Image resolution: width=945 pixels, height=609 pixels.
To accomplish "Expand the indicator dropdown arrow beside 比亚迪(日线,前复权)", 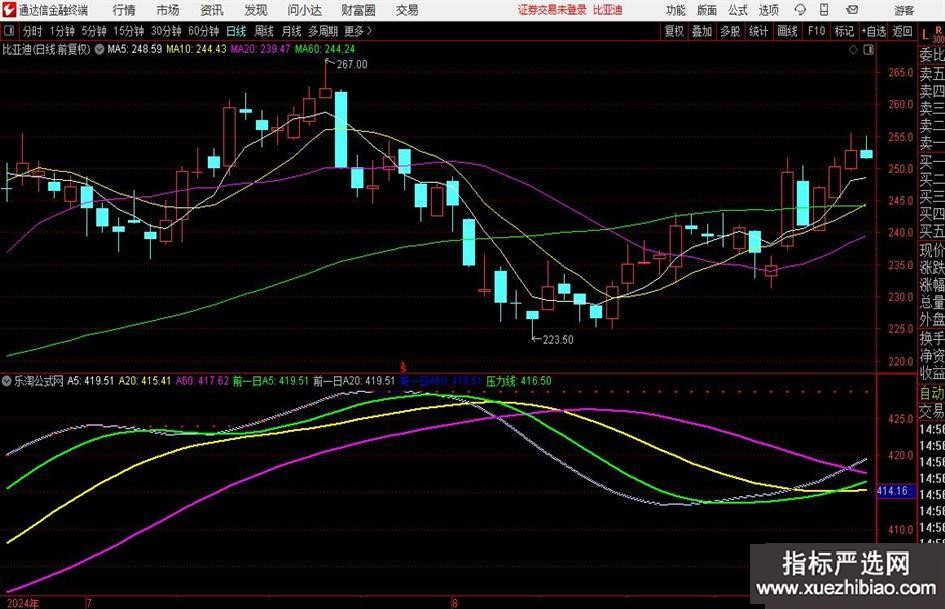I will click(x=99, y=49).
